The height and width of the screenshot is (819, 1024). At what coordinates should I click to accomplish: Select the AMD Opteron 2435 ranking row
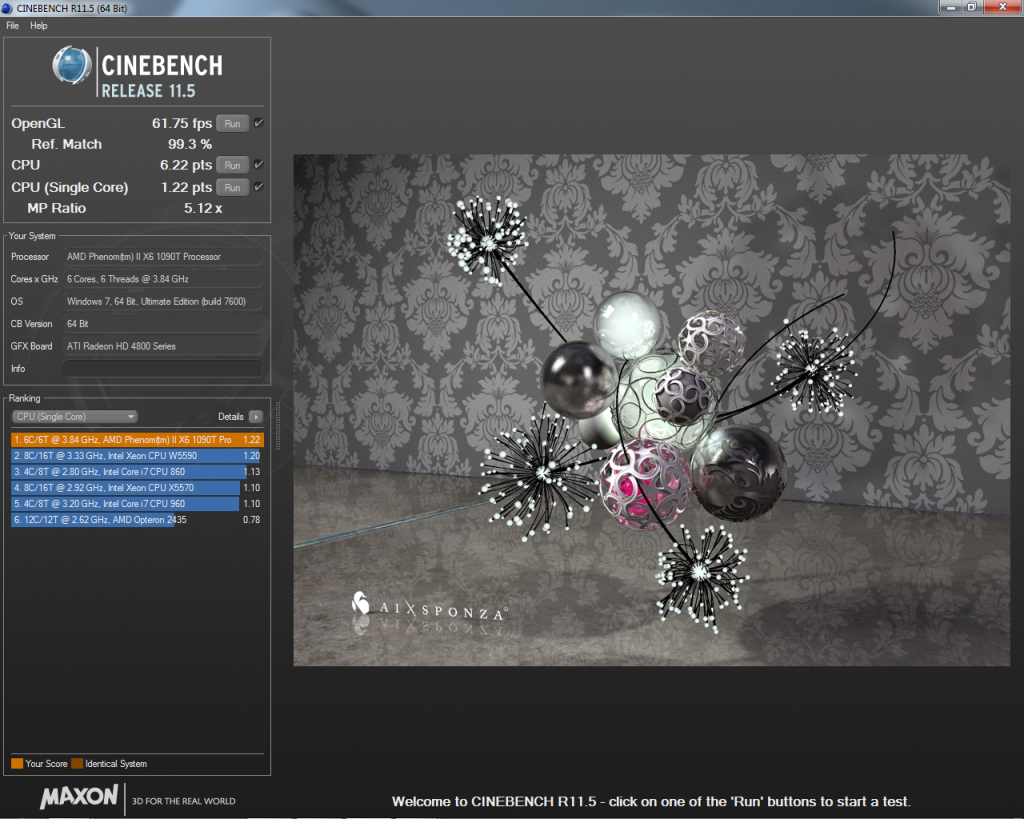click(x=137, y=520)
